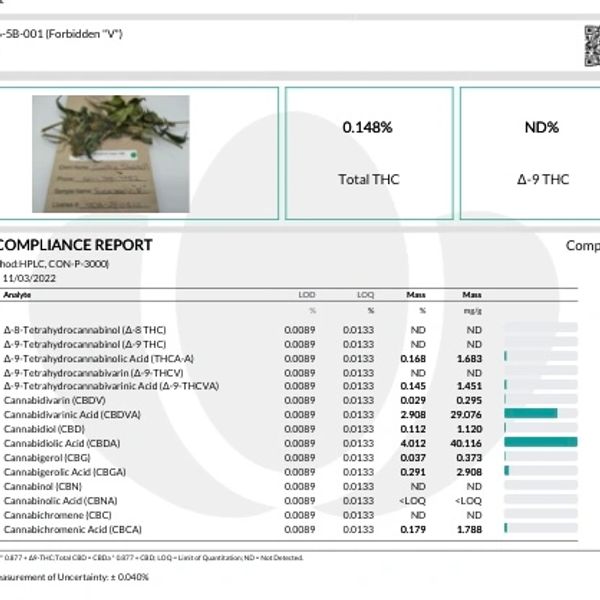This screenshot has width=600, height=600.
Task: Select CBDA mg/g value 40.116
Action: coord(466,443)
